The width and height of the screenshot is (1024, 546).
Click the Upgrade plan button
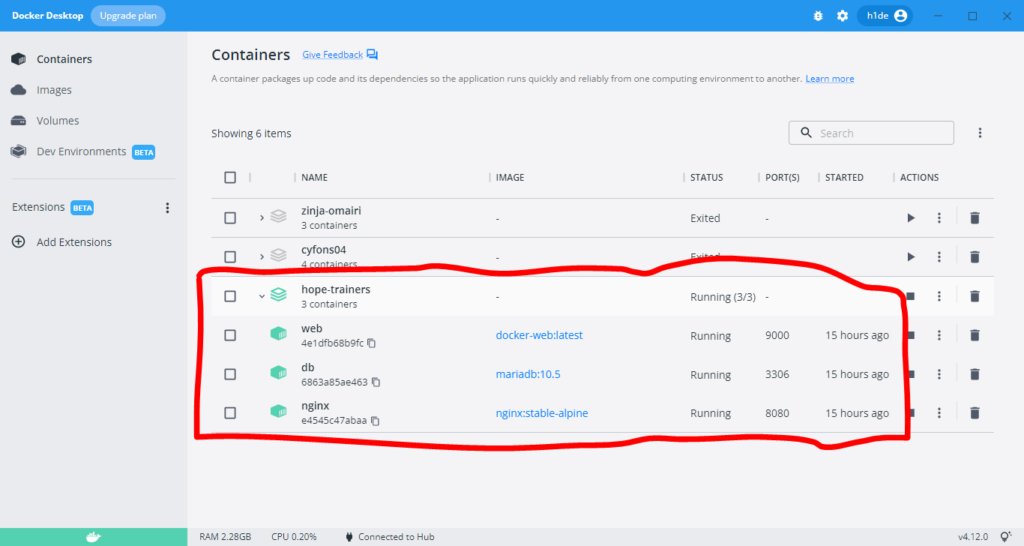pos(128,16)
